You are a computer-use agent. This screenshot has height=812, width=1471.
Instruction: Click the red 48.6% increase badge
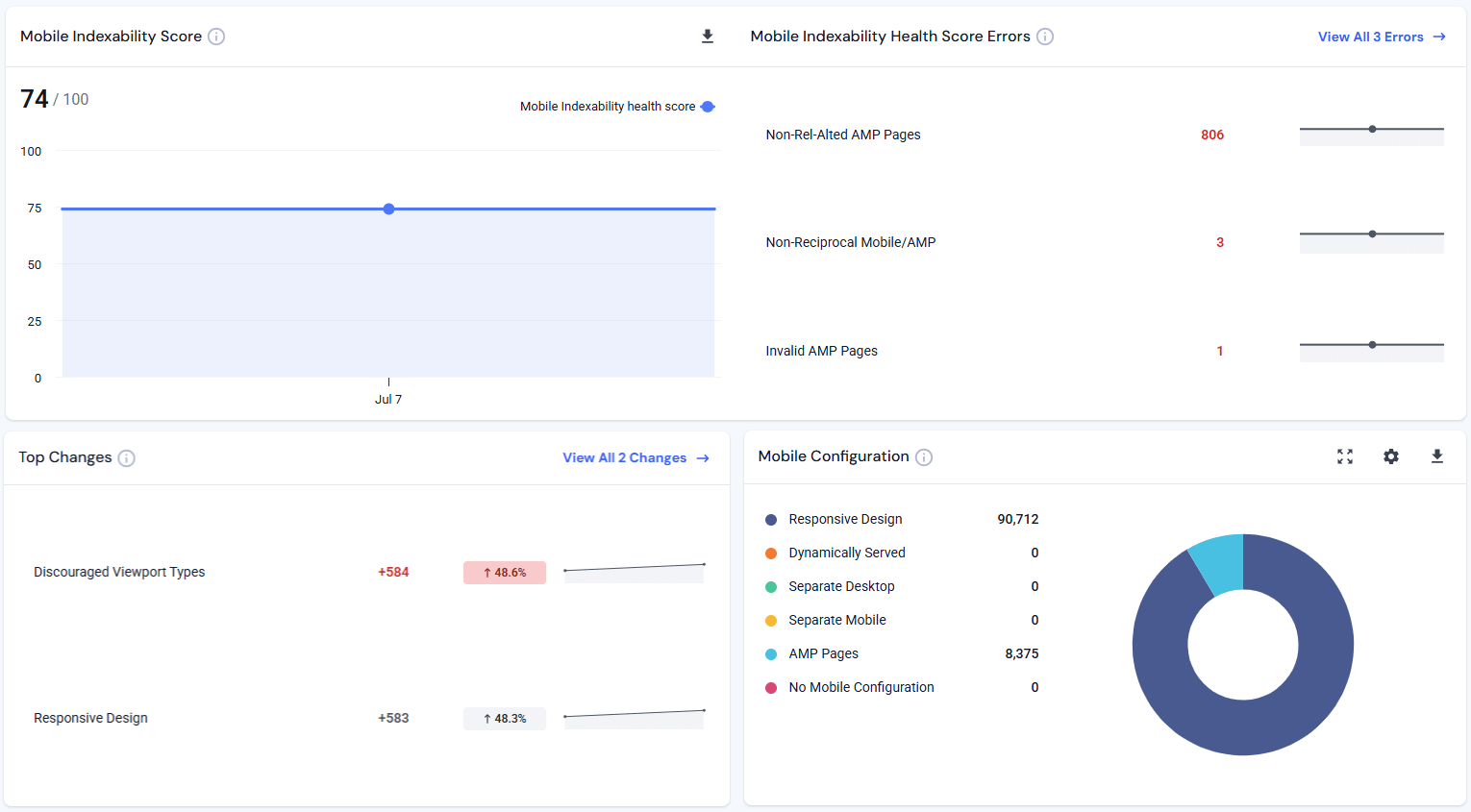pos(504,572)
